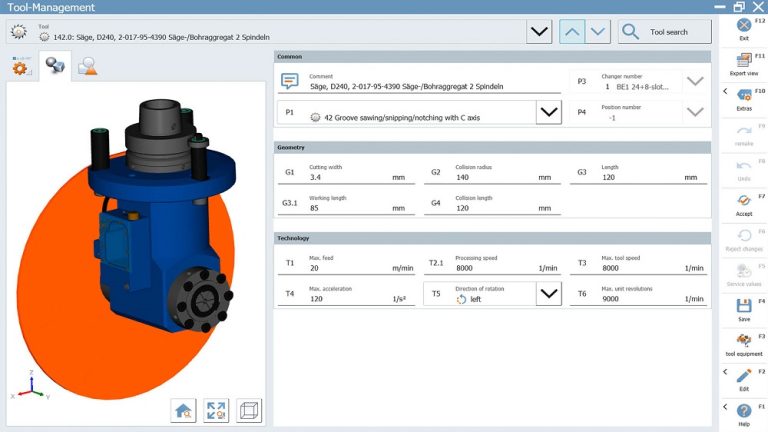Click the Exit icon in the sidebar
The width and height of the screenshot is (768, 432).
pyautogui.click(x=743, y=28)
